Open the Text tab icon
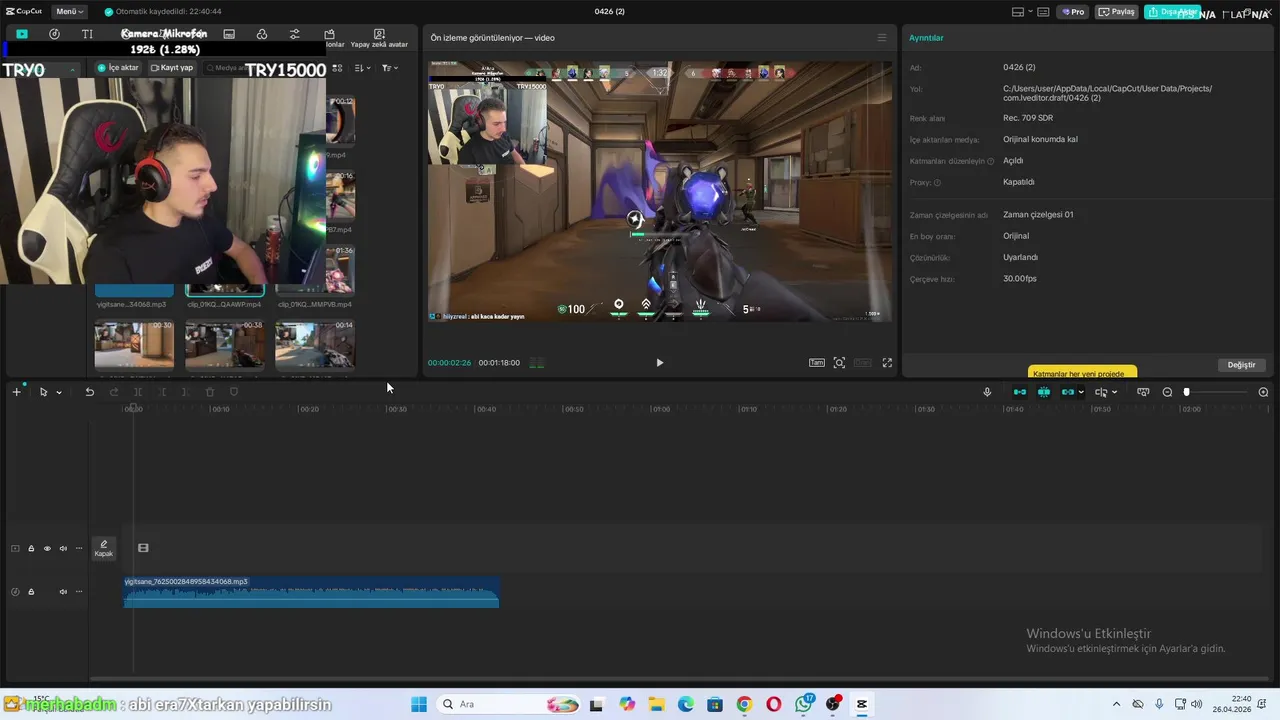The image size is (1280, 720). click(x=87, y=34)
